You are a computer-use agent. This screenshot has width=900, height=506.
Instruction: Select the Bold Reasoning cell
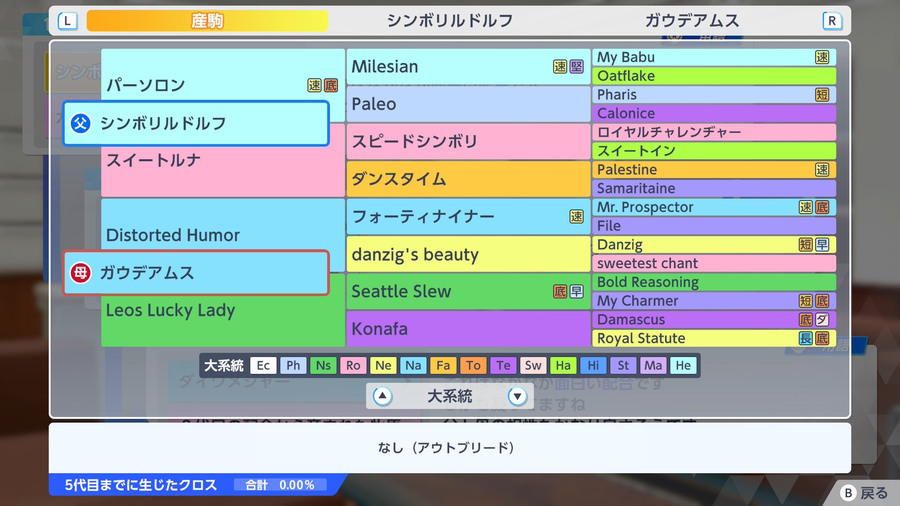pos(714,282)
